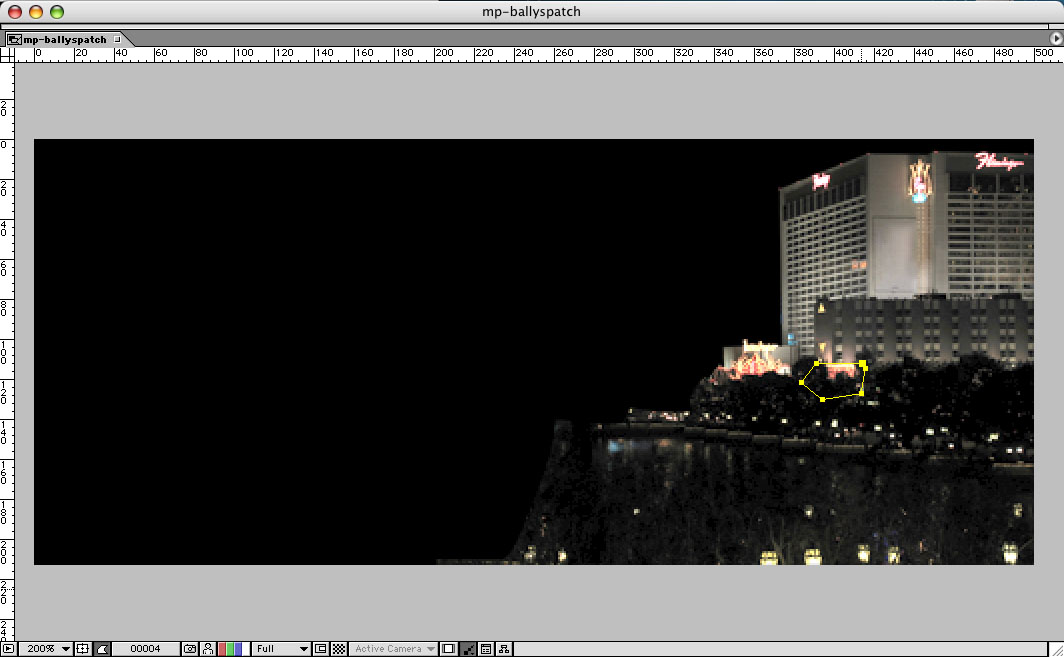
Task: Click the view layout icon
Action: click(x=449, y=649)
